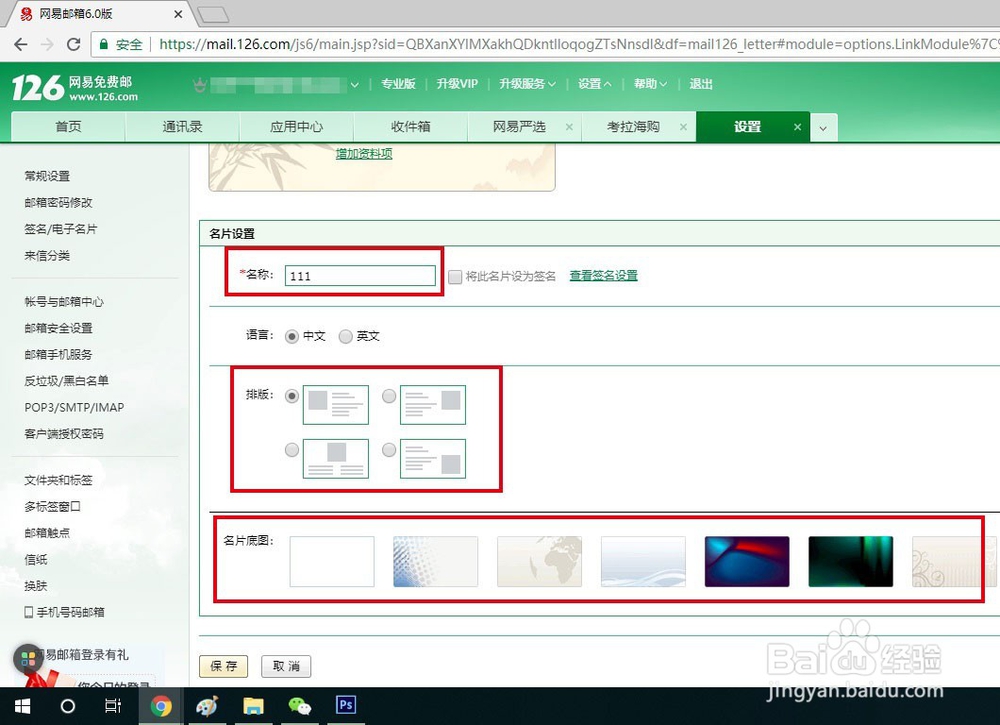Screen dimensions: 1000x725
Task: Switch to the 首页 tab
Action: pos(68,127)
